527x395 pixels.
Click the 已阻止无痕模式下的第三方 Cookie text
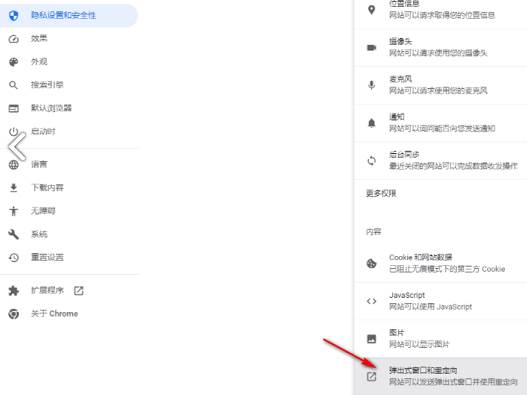447,269
